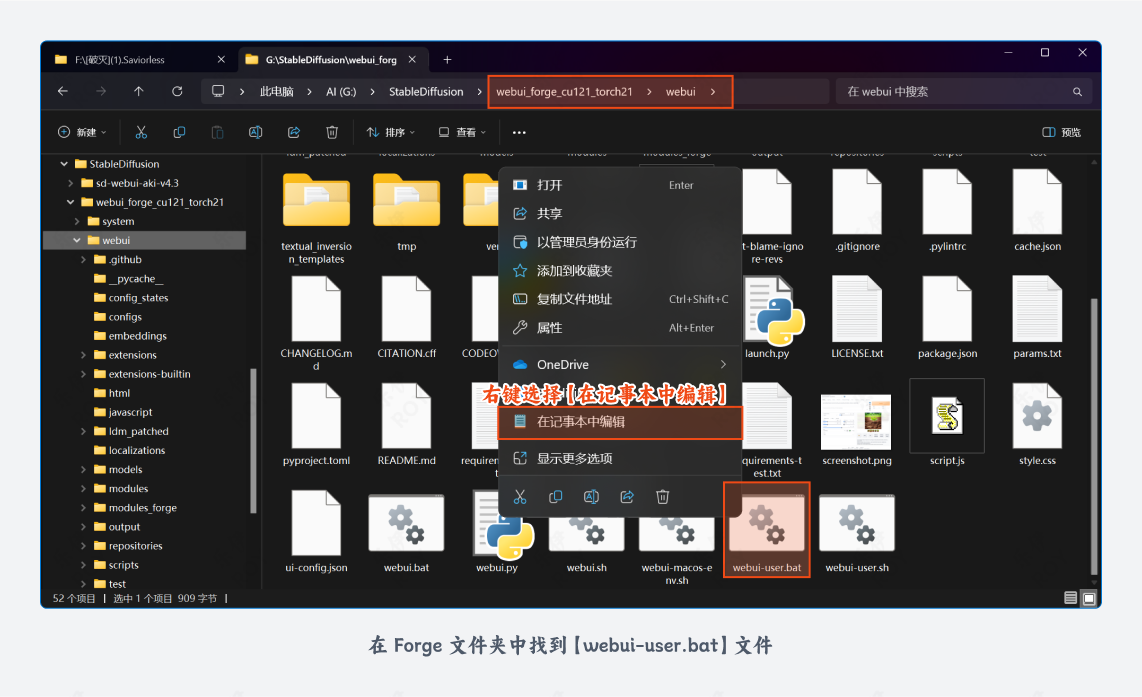The width and height of the screenshot is (1142, 697).
Task: Click the Delete icon in the context menu bar
Action: point(662,496)
